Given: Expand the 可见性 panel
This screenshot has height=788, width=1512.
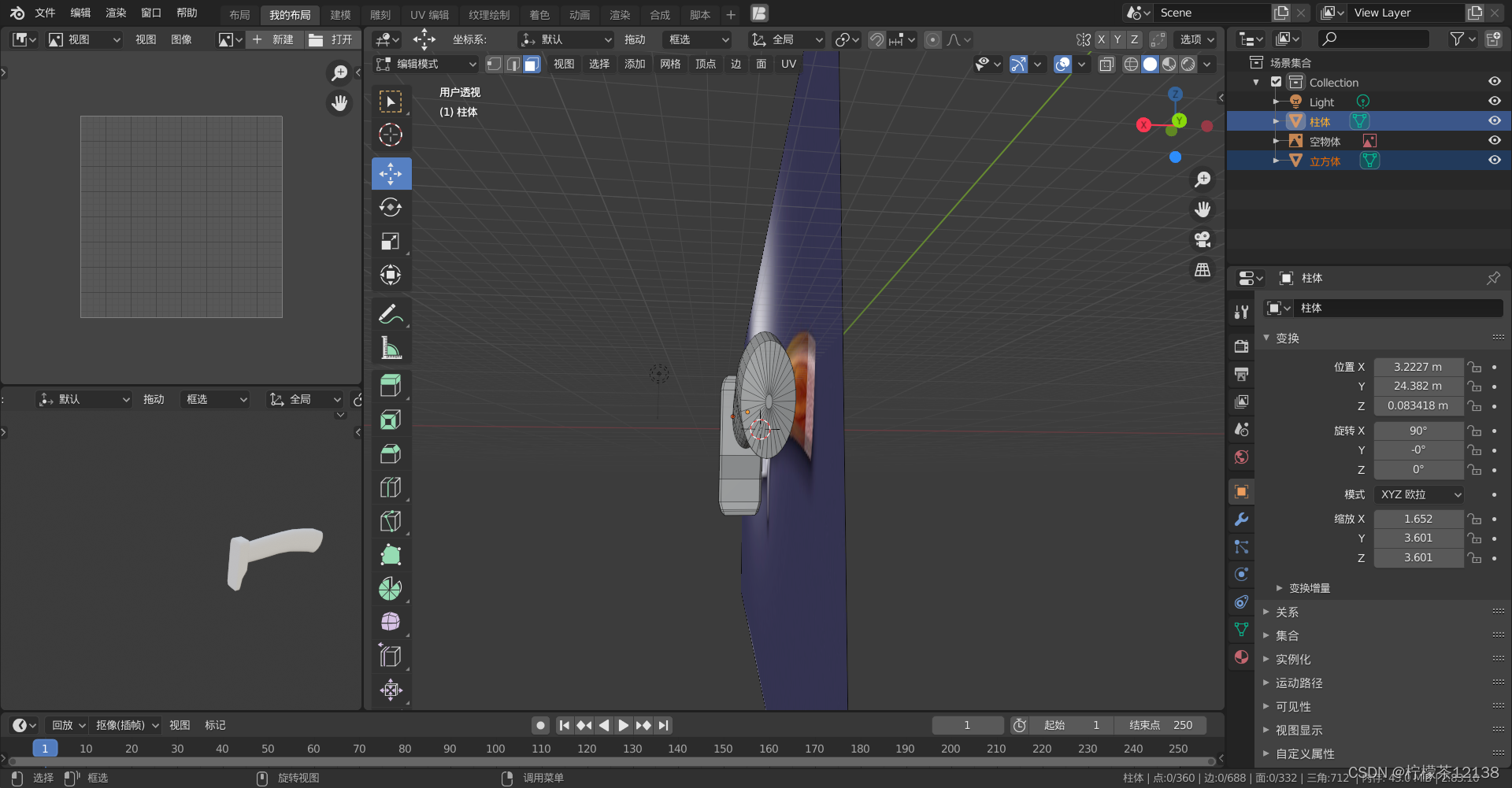Looking at the screenshot, I should tap(1293, 706).
